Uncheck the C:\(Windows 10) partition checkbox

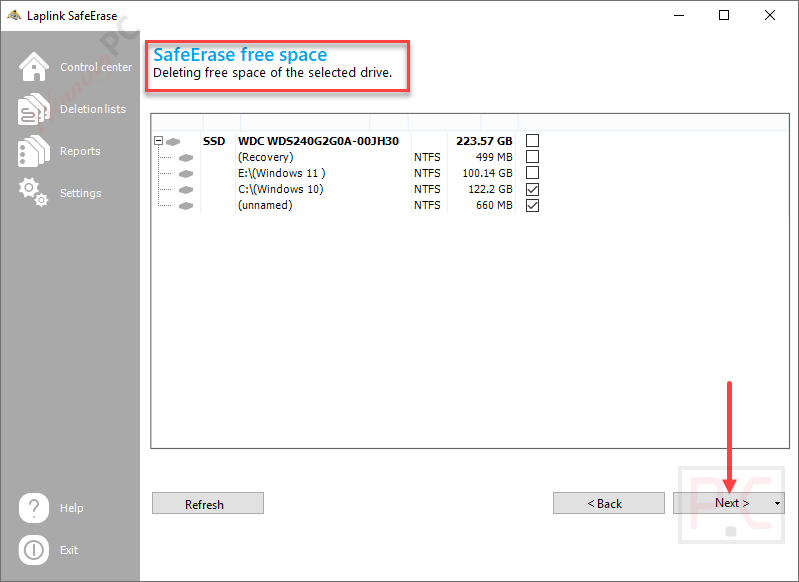coord(532,189)
